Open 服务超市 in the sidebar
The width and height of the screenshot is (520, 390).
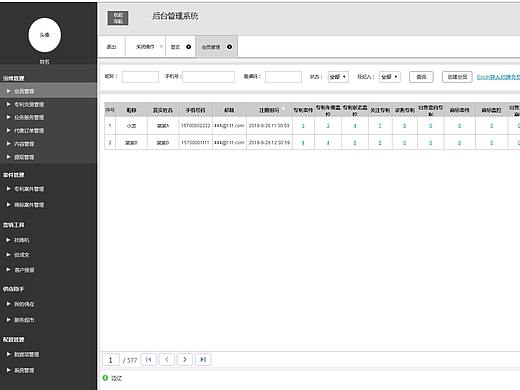pyautogui.click(x=24, y=320)
